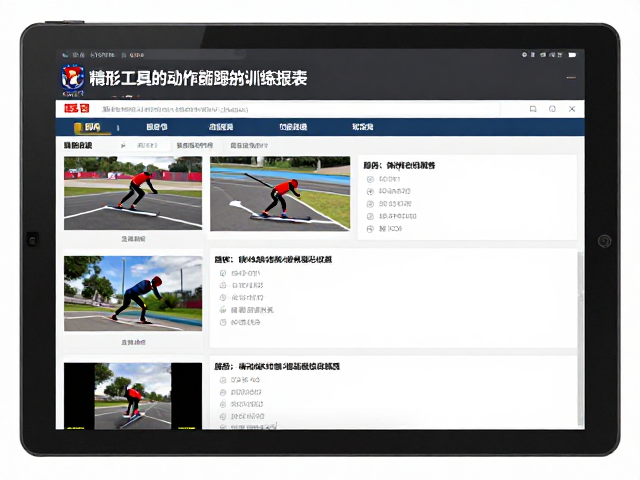
Task: Click the red and blue app logo in the title bar
Action: coord(73,78)
